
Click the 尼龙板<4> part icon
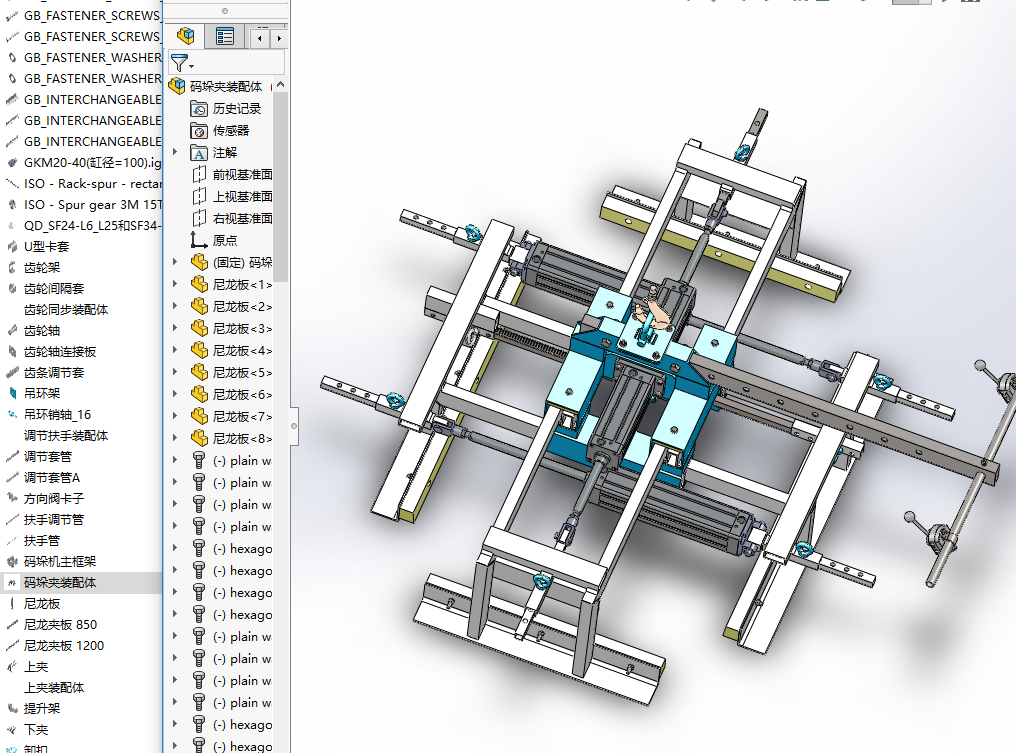click(x=199, y=350)
